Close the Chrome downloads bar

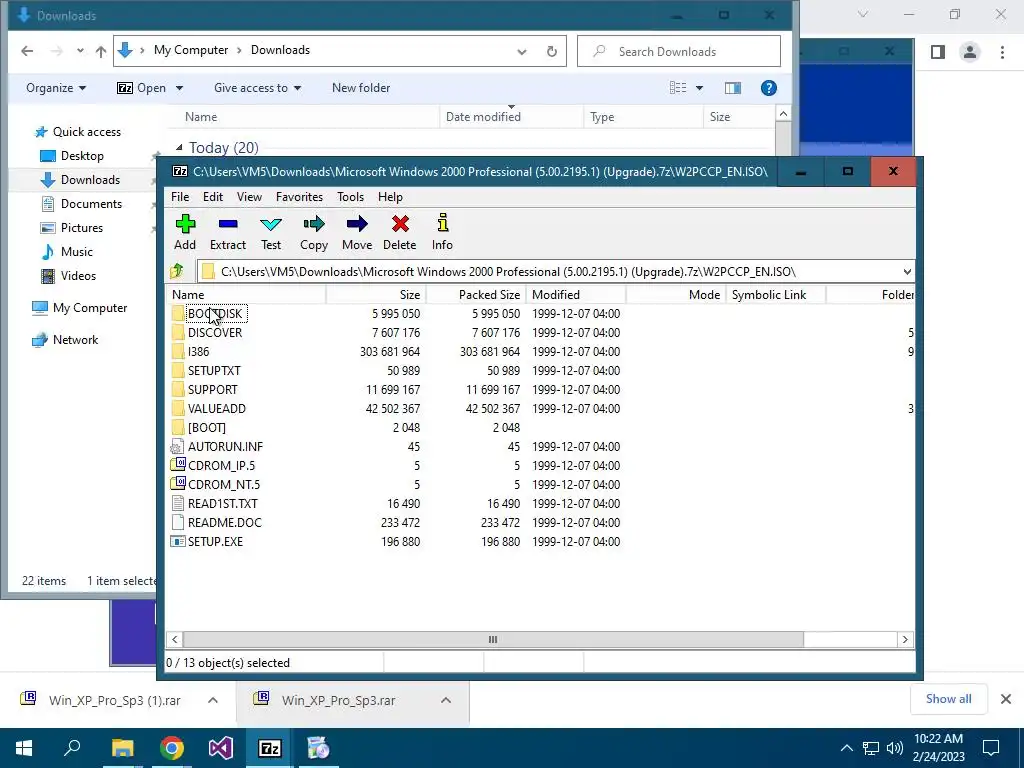1006,699
